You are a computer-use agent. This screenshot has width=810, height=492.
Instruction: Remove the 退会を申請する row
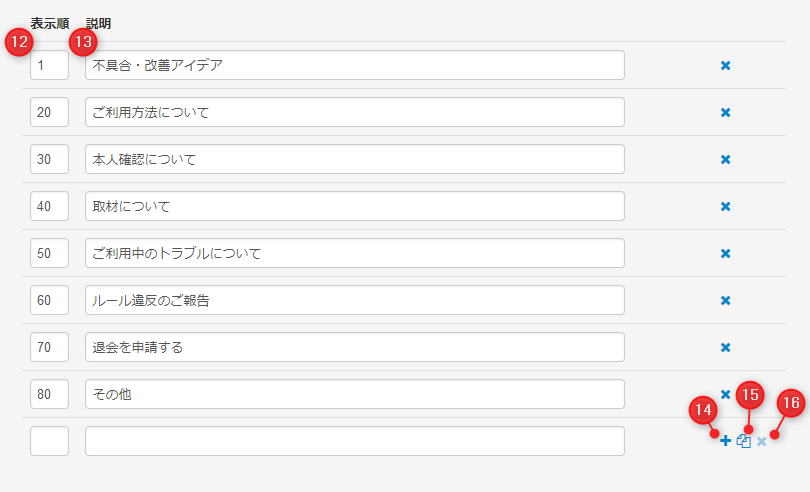tap(726, 348)
